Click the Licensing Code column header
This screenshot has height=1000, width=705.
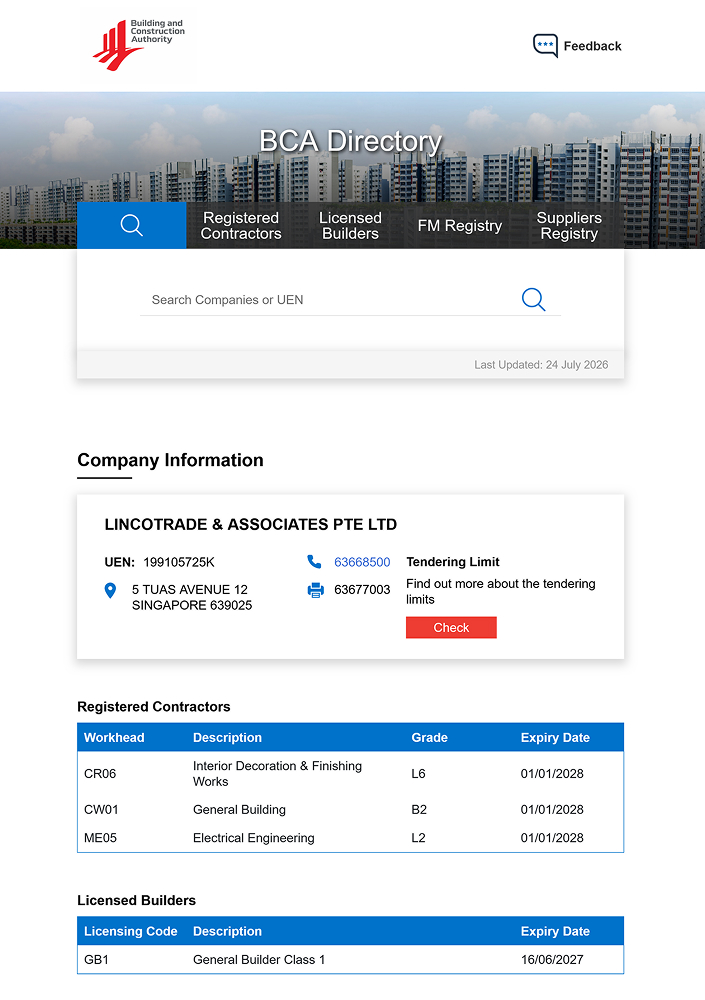131,931
